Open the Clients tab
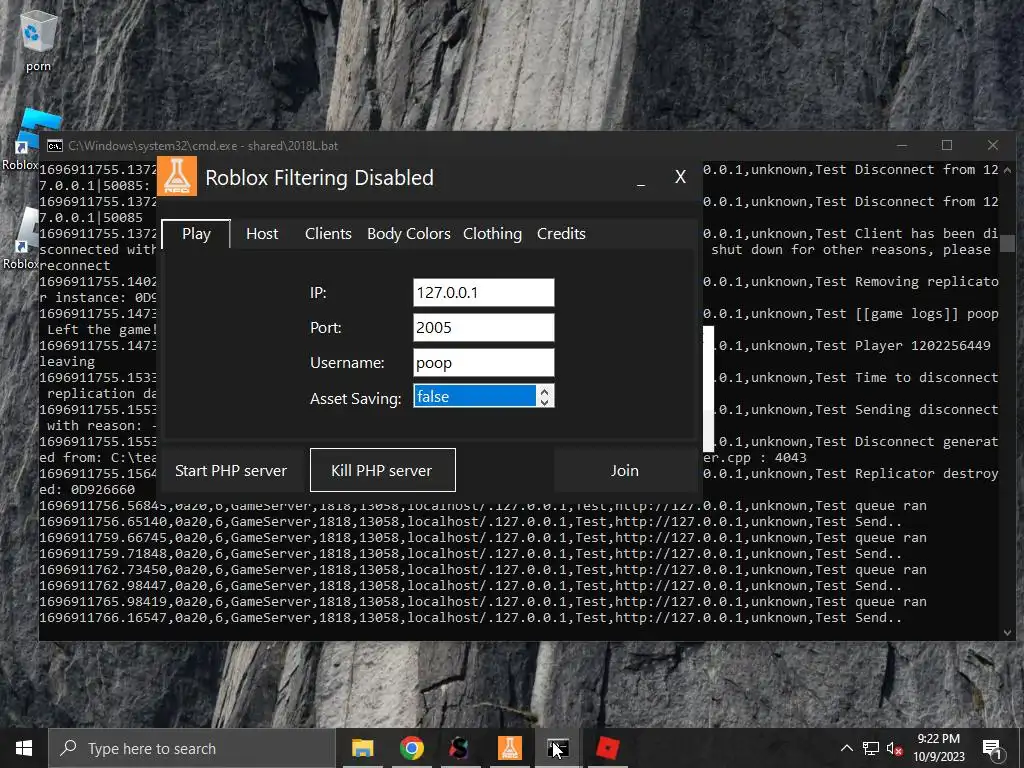This screenshot has height=768, width=1024. [328, 234]
